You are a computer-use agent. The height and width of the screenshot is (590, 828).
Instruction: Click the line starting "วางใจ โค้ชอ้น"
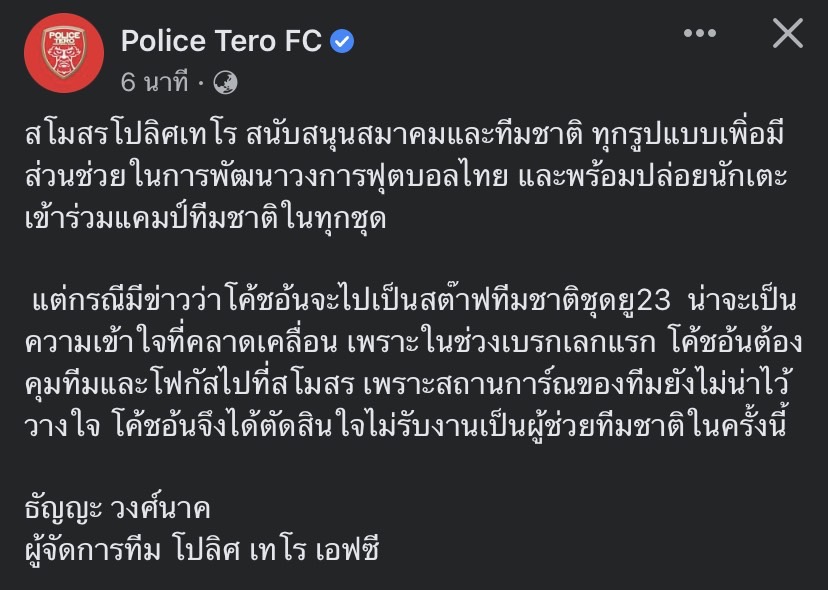[x=406, y=425]
